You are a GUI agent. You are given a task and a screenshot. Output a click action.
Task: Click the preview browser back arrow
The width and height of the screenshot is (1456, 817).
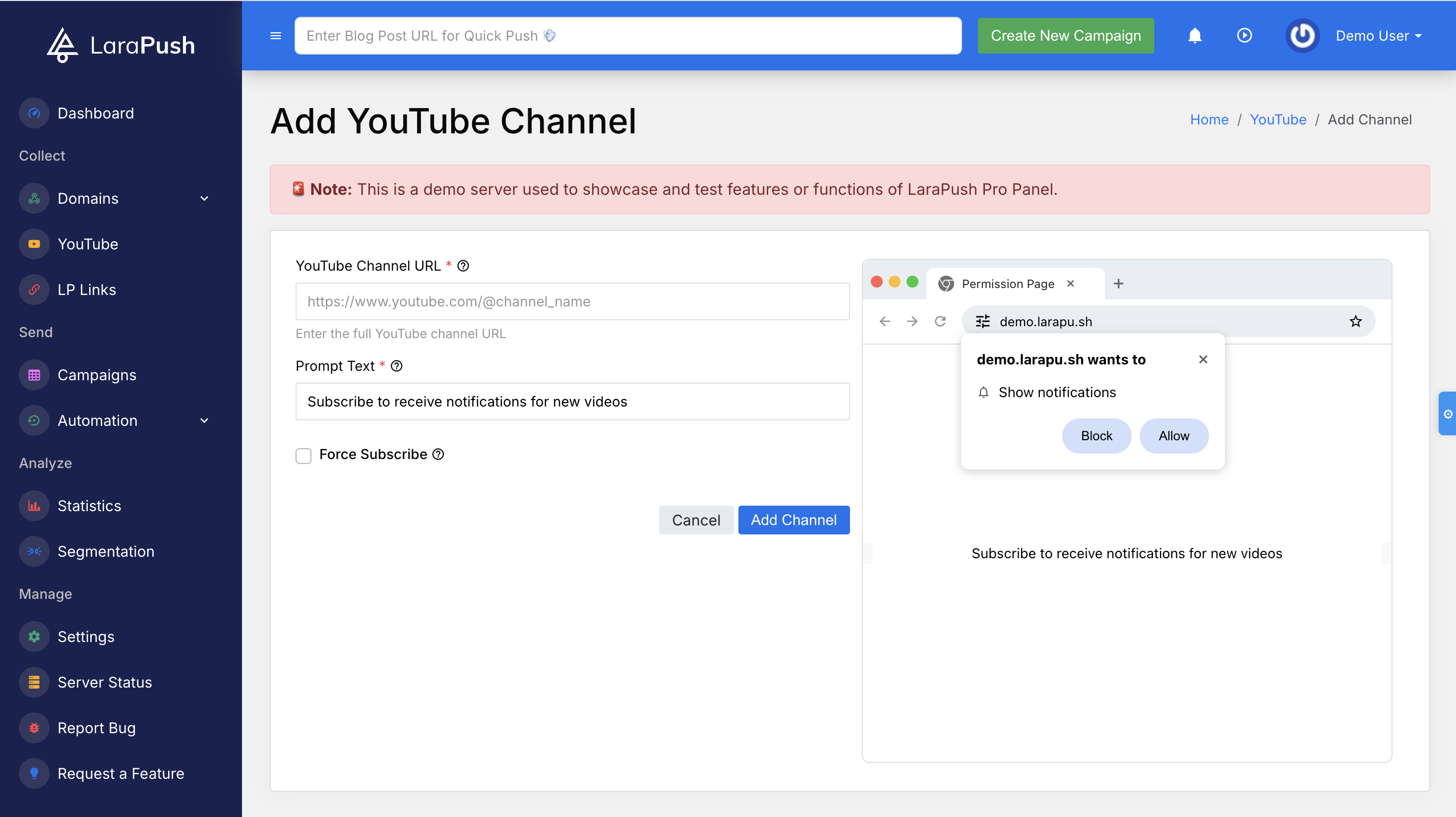885,321
